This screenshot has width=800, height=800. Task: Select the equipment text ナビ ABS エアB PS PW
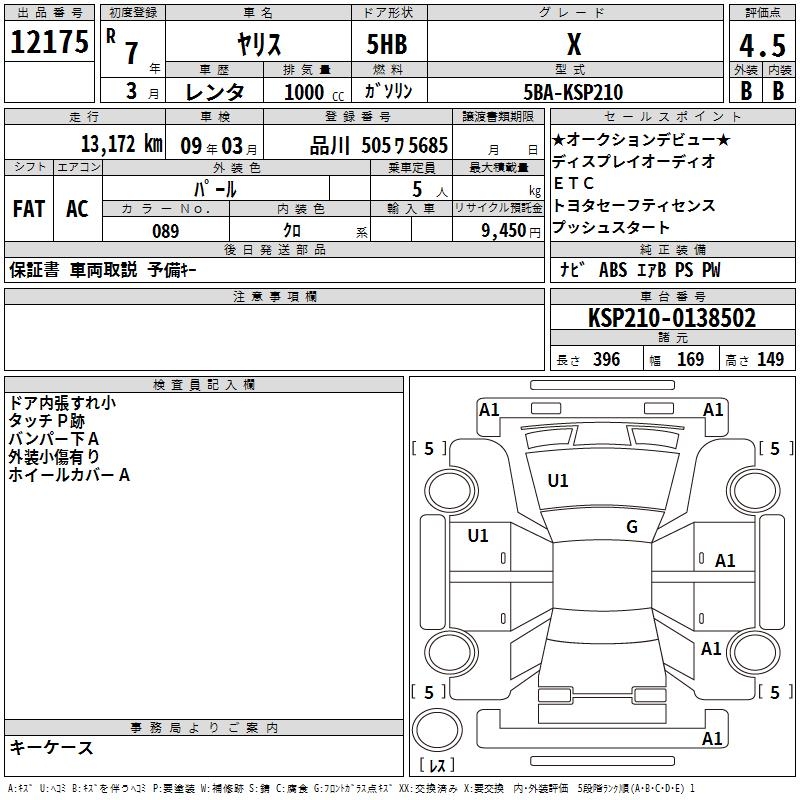click(640, 270)
